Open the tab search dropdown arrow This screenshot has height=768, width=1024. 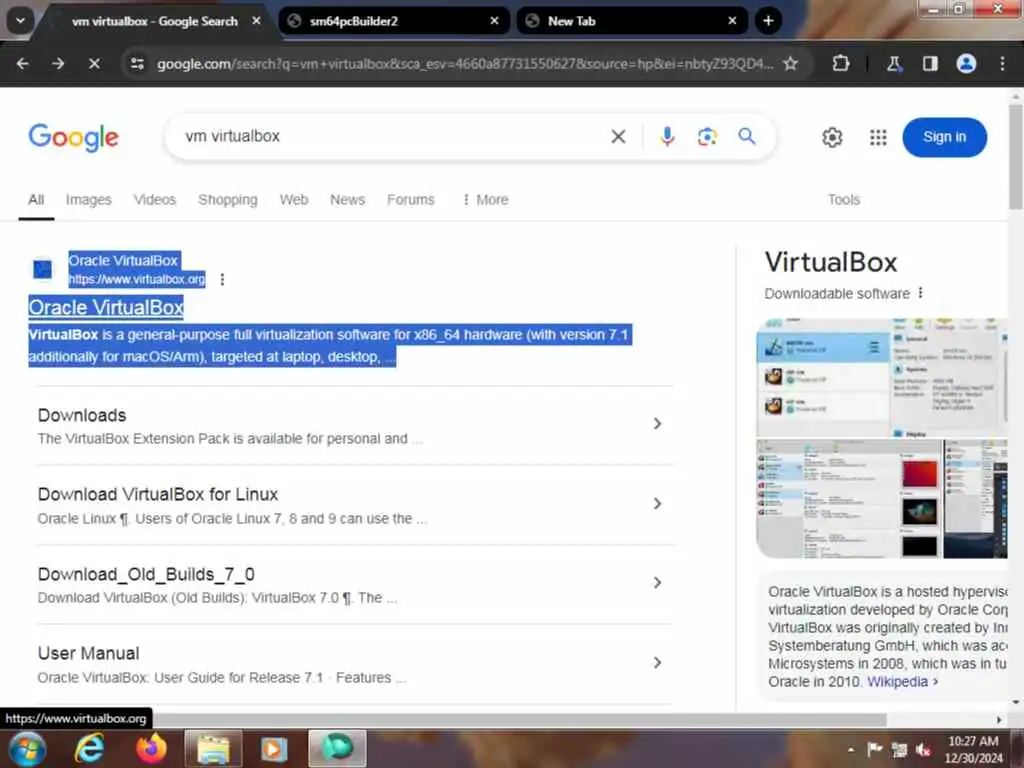click(20, 21)
